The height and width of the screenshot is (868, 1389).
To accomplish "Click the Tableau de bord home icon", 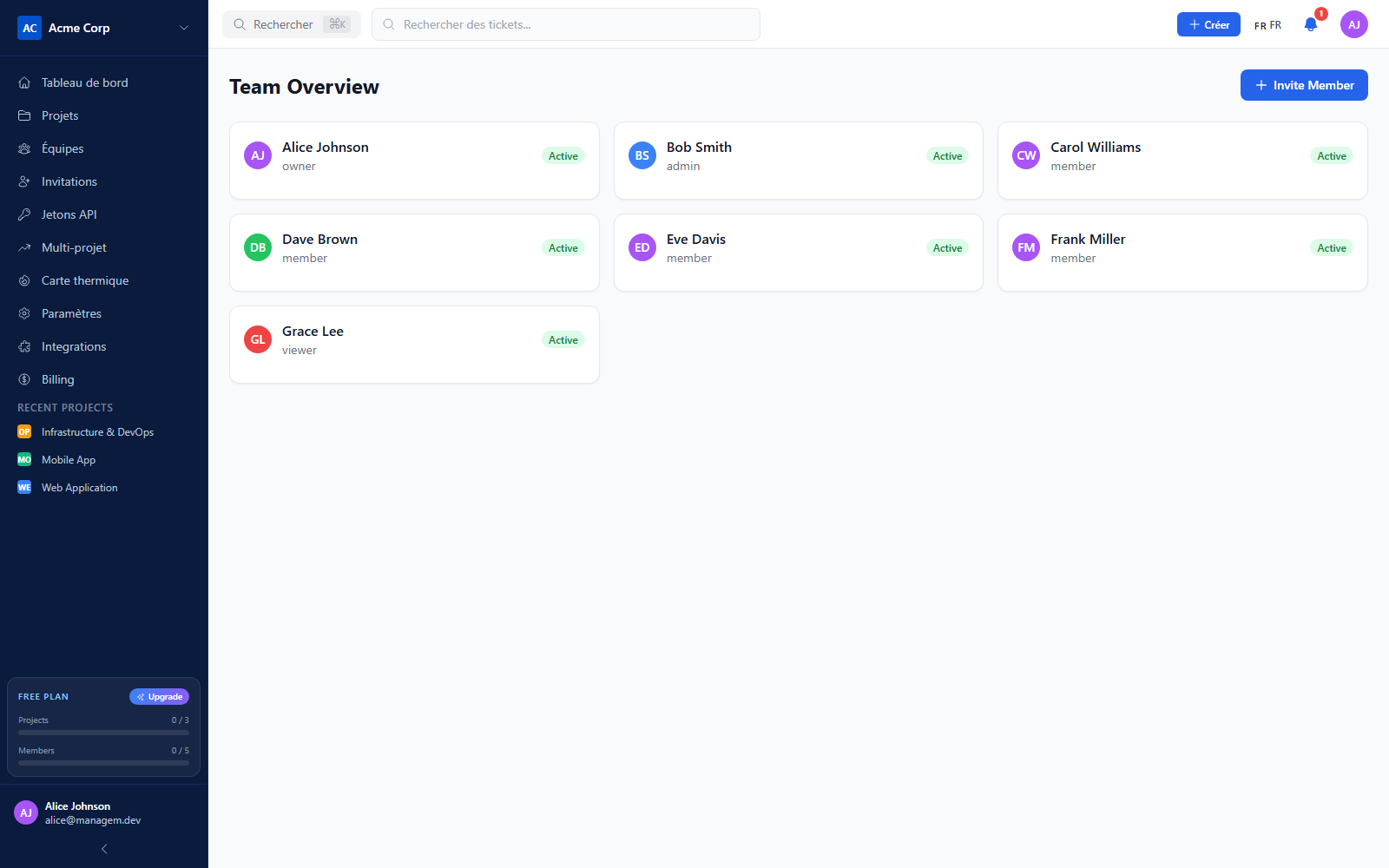I will click(x=24, y=82).
